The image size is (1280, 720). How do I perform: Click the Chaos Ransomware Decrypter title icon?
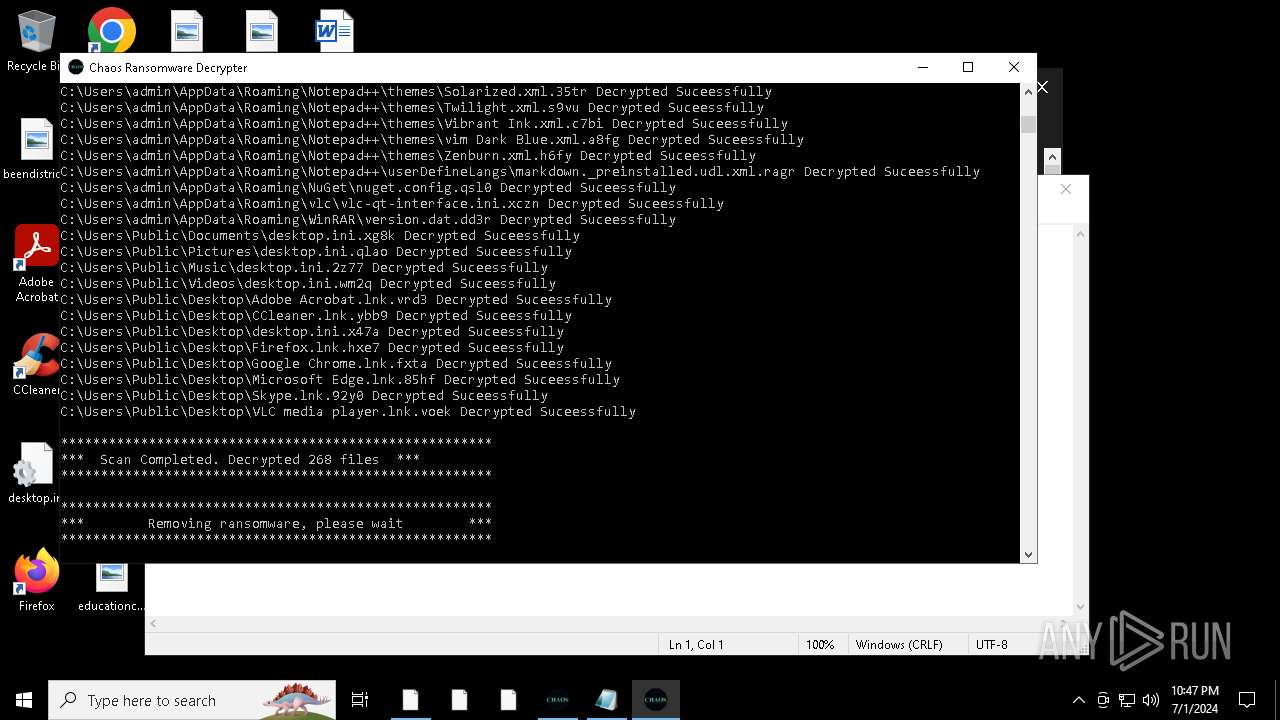pyautogui.click(x=76, y=67)
